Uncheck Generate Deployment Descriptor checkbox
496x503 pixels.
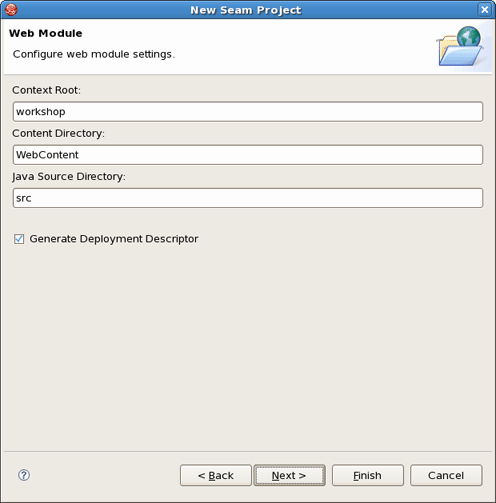19,239
